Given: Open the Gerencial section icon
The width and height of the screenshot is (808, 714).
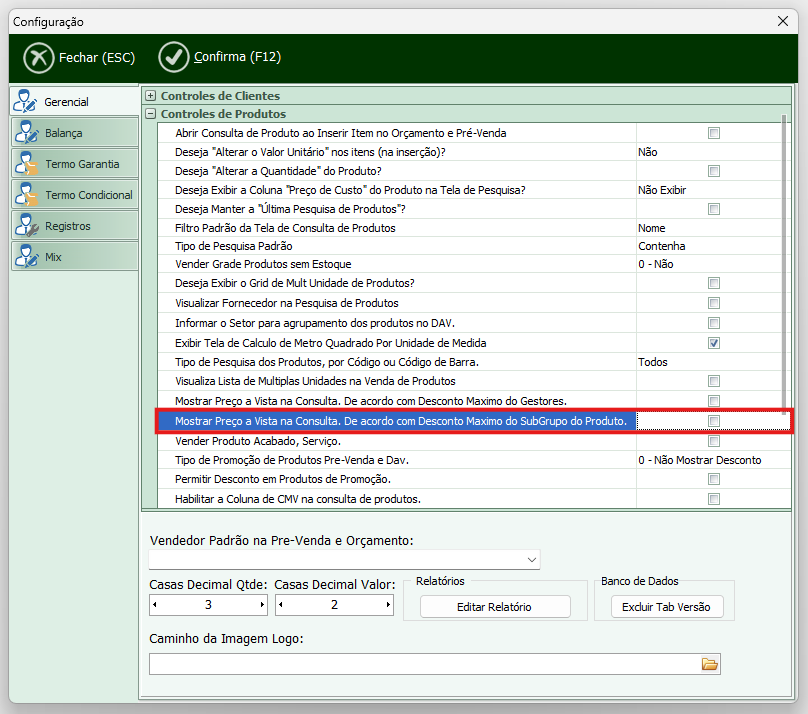Looking at the screenshot, I should pyautogui.click(x=27, y=101).
